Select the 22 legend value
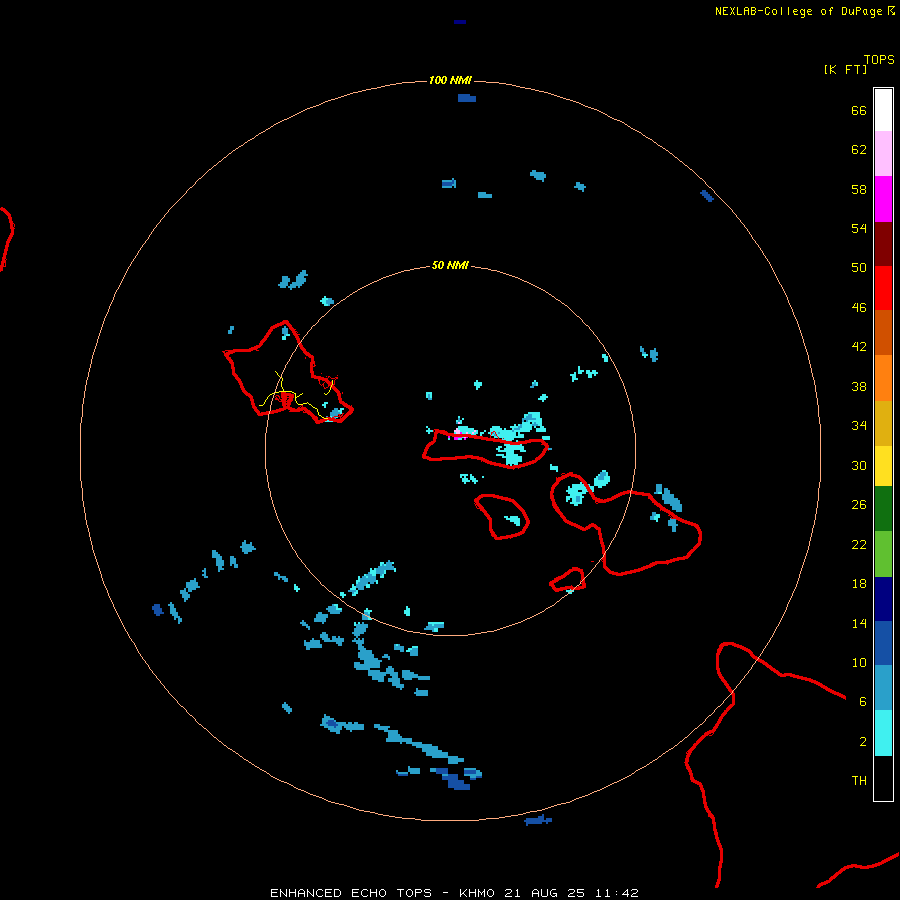The image size is (900, 900). [x=859, y=544]
